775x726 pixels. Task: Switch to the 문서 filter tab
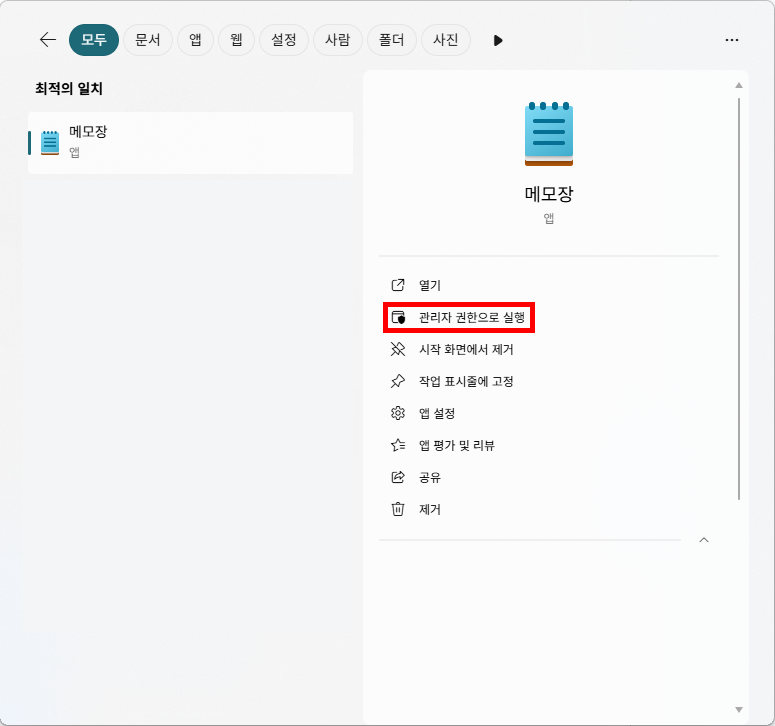point(148,40)
